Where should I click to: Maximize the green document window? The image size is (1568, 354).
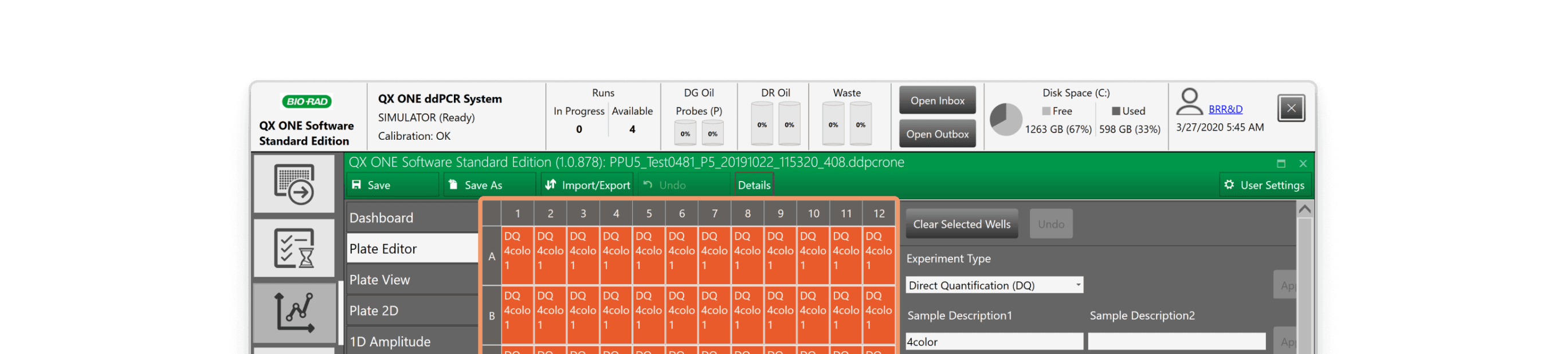pos(1281,164)
